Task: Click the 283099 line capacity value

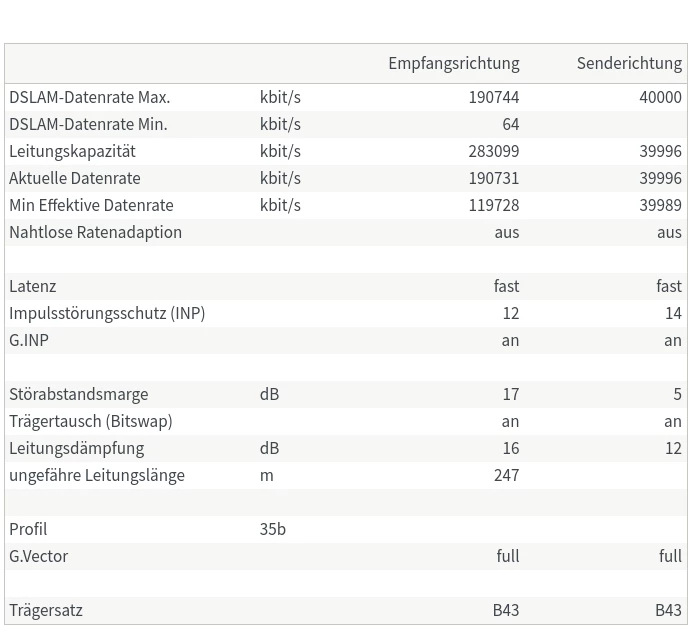Action: point(493,151)
